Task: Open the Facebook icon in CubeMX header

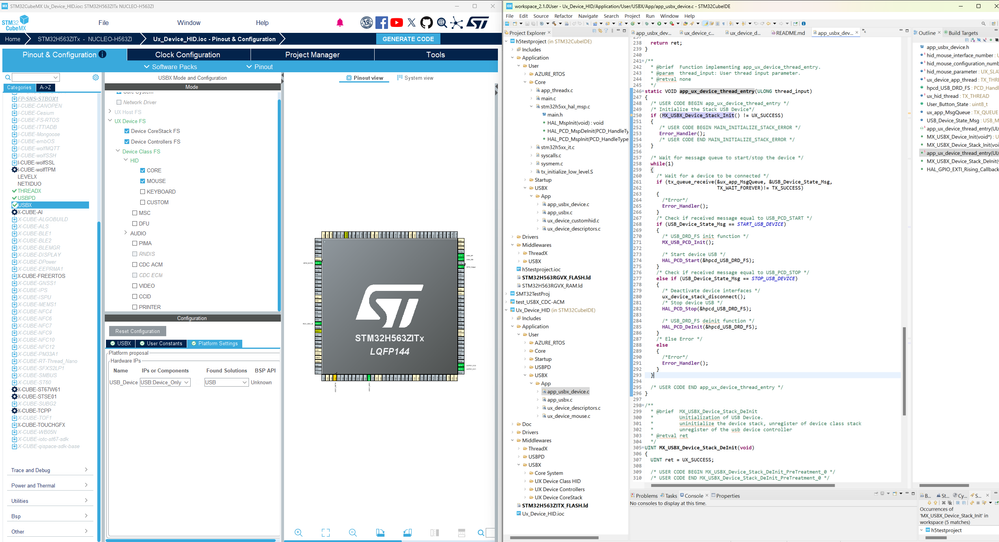Action: (382, 22)
